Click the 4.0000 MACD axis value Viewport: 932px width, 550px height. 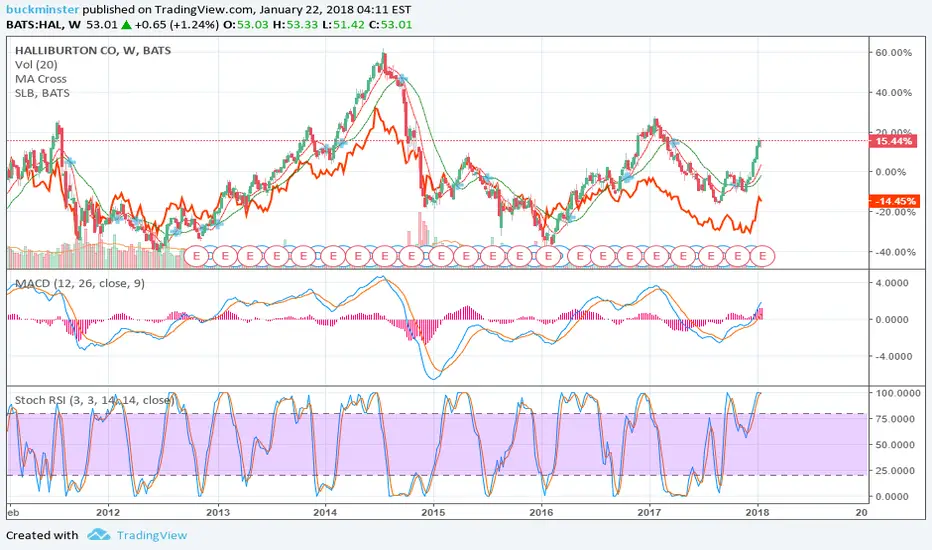click(x=892, y=283)
